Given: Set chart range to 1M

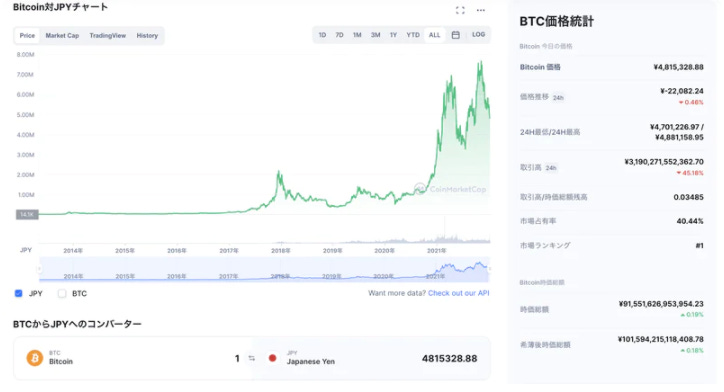Looking at the screenshot, I should (x=357, y=35).
